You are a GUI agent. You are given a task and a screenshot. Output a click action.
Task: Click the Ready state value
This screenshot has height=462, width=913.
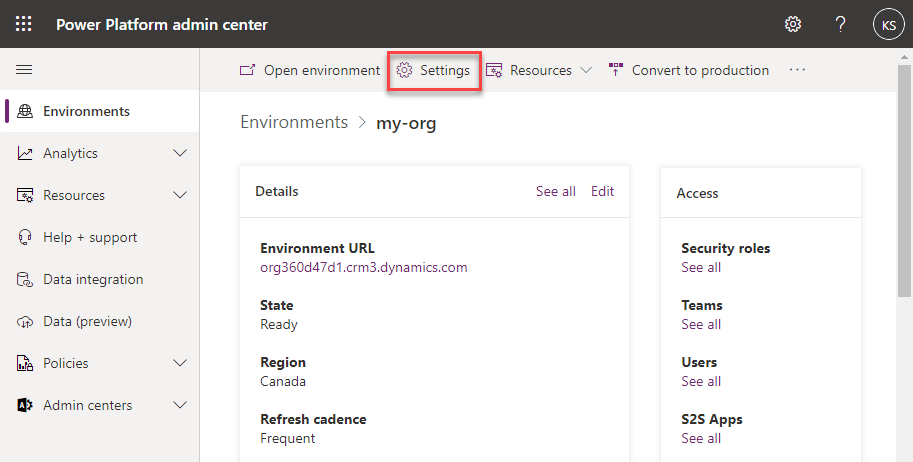[x=279, y=325]
